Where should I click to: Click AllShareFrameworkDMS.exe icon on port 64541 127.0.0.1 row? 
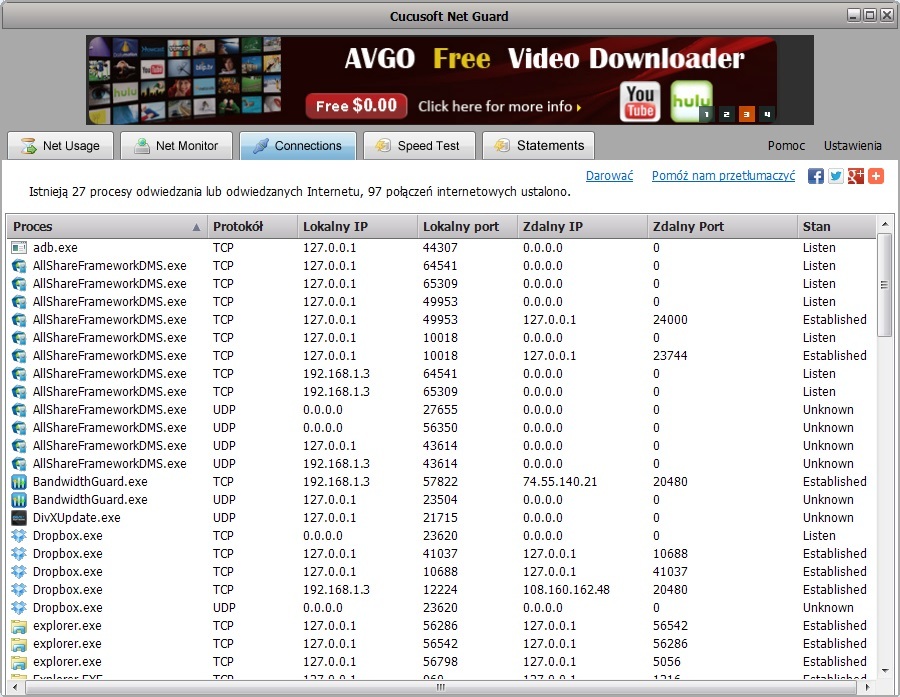[x=19, y=266]
